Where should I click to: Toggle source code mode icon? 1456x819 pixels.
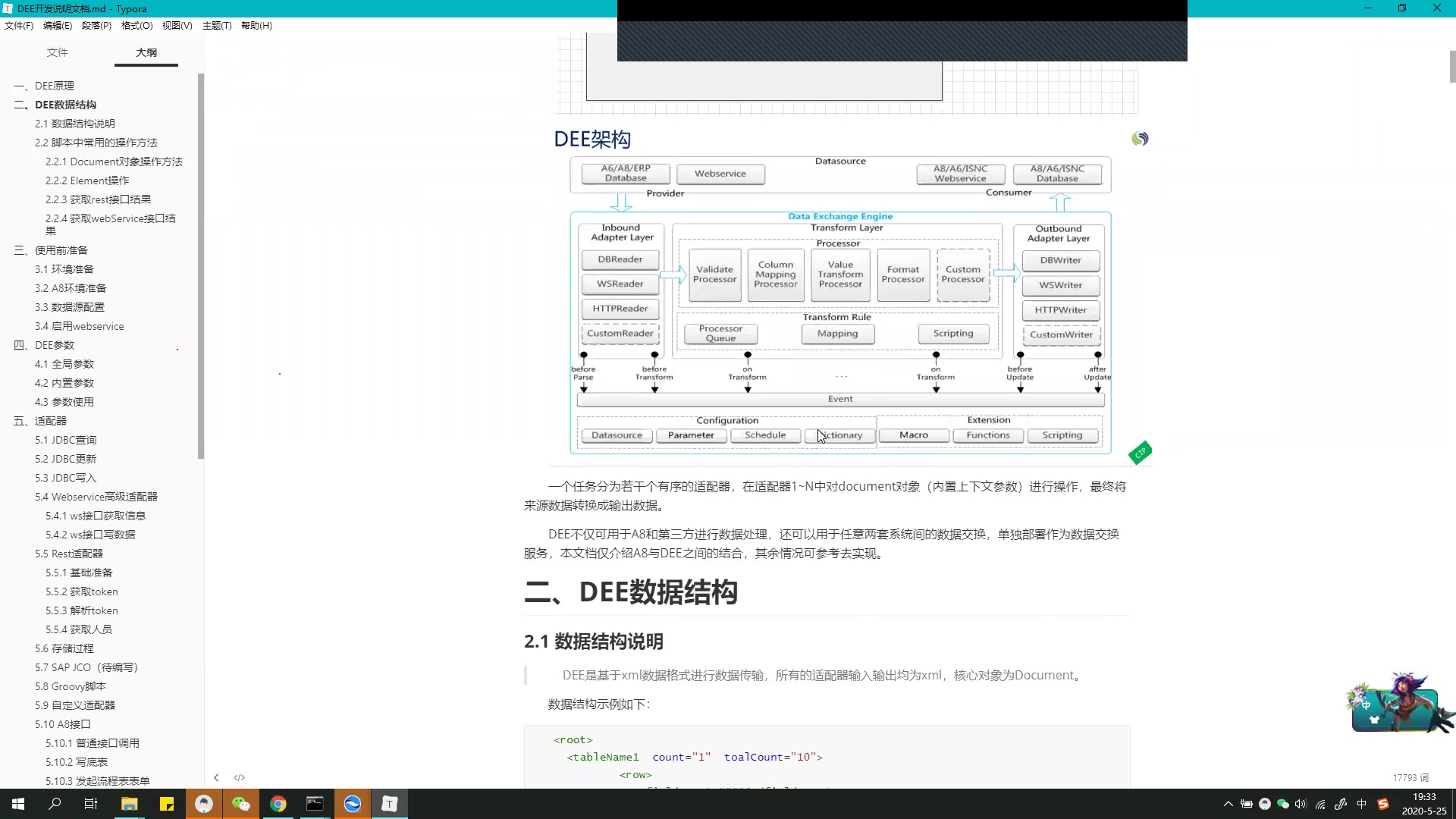tap(240, 777)
